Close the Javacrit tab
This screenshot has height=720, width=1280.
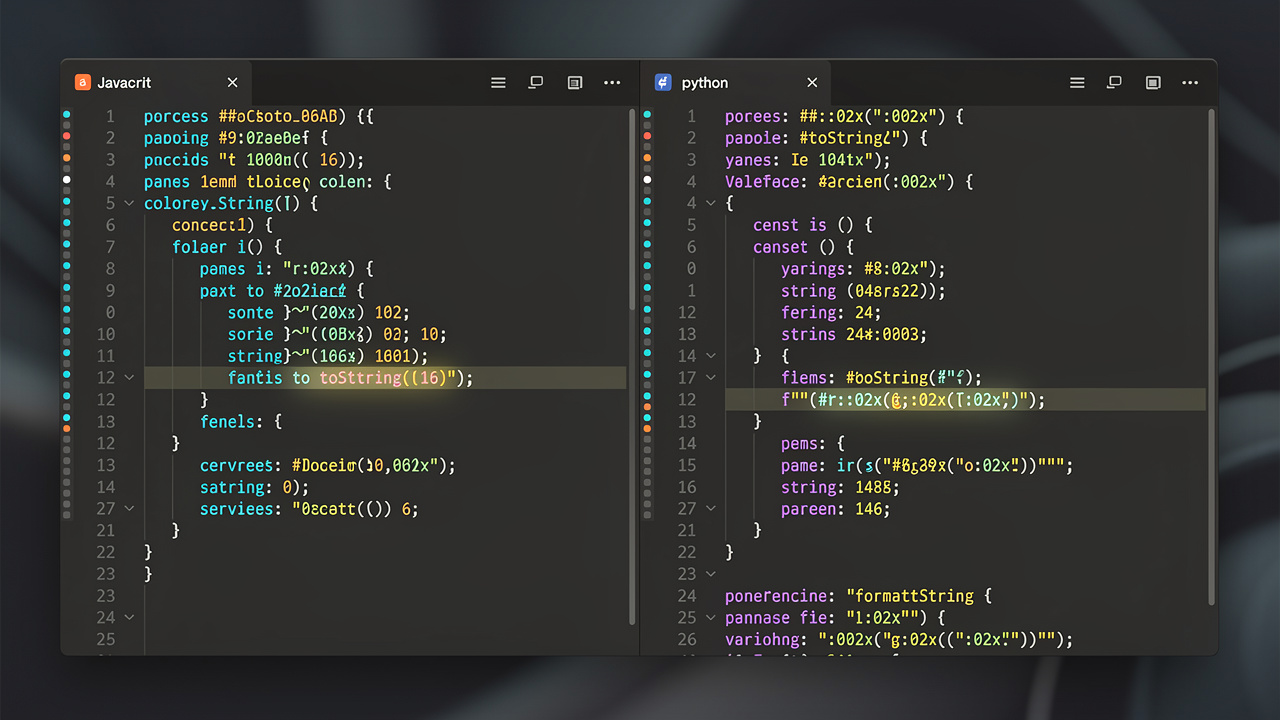(x=233, y=83)
